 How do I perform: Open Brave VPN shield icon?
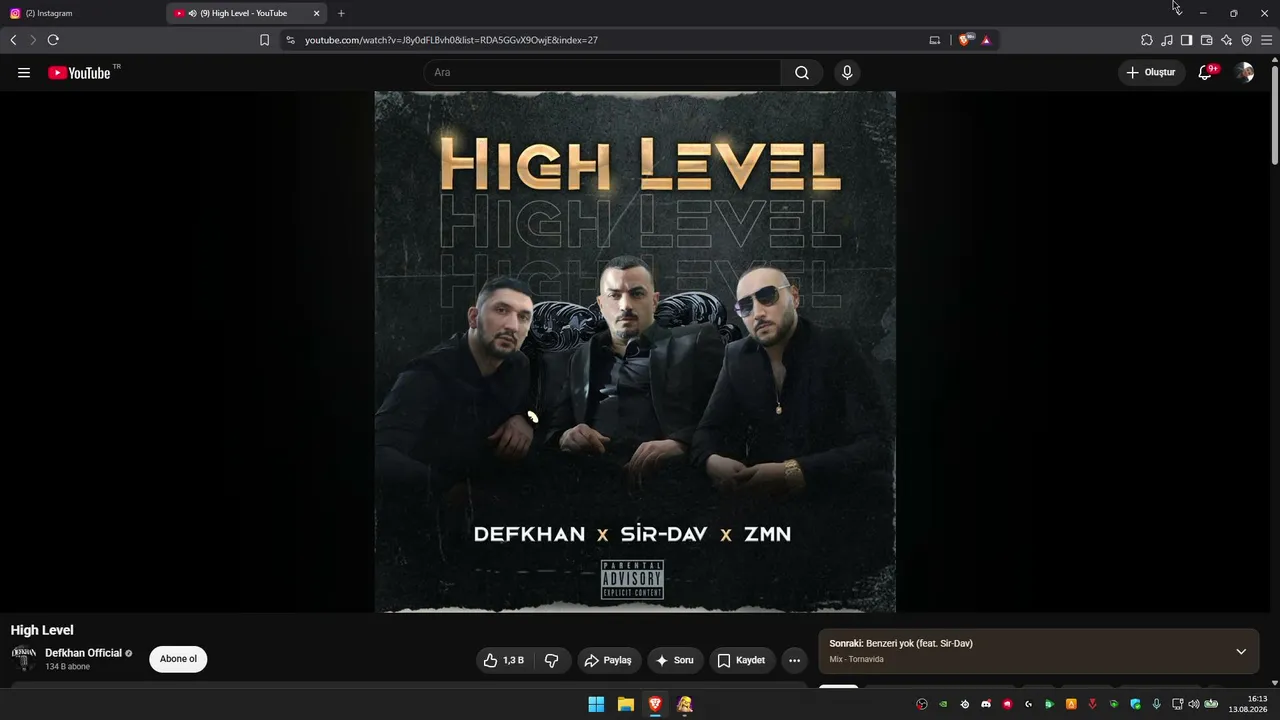tap(1246, 40)
